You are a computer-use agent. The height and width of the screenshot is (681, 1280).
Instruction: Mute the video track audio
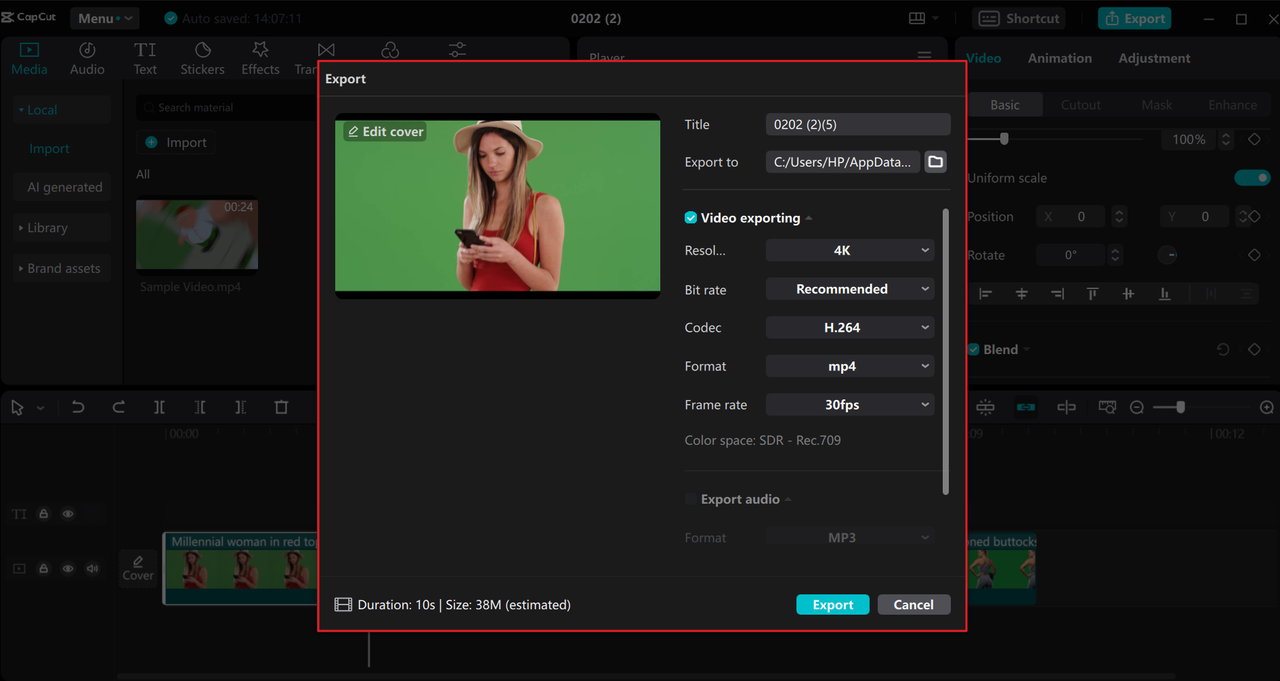coord(92,568)
